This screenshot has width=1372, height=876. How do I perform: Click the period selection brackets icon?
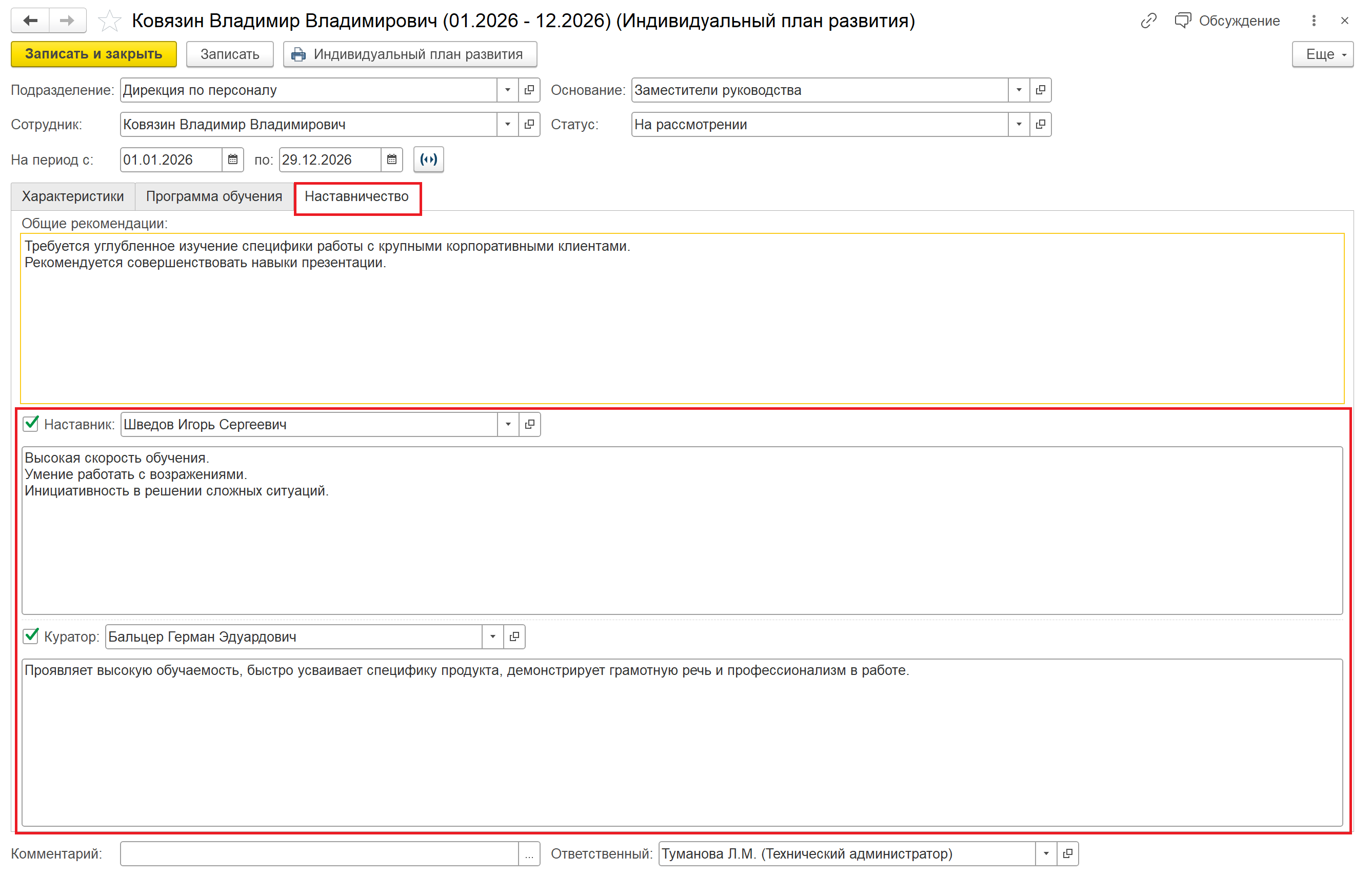(x=428, y=160)
